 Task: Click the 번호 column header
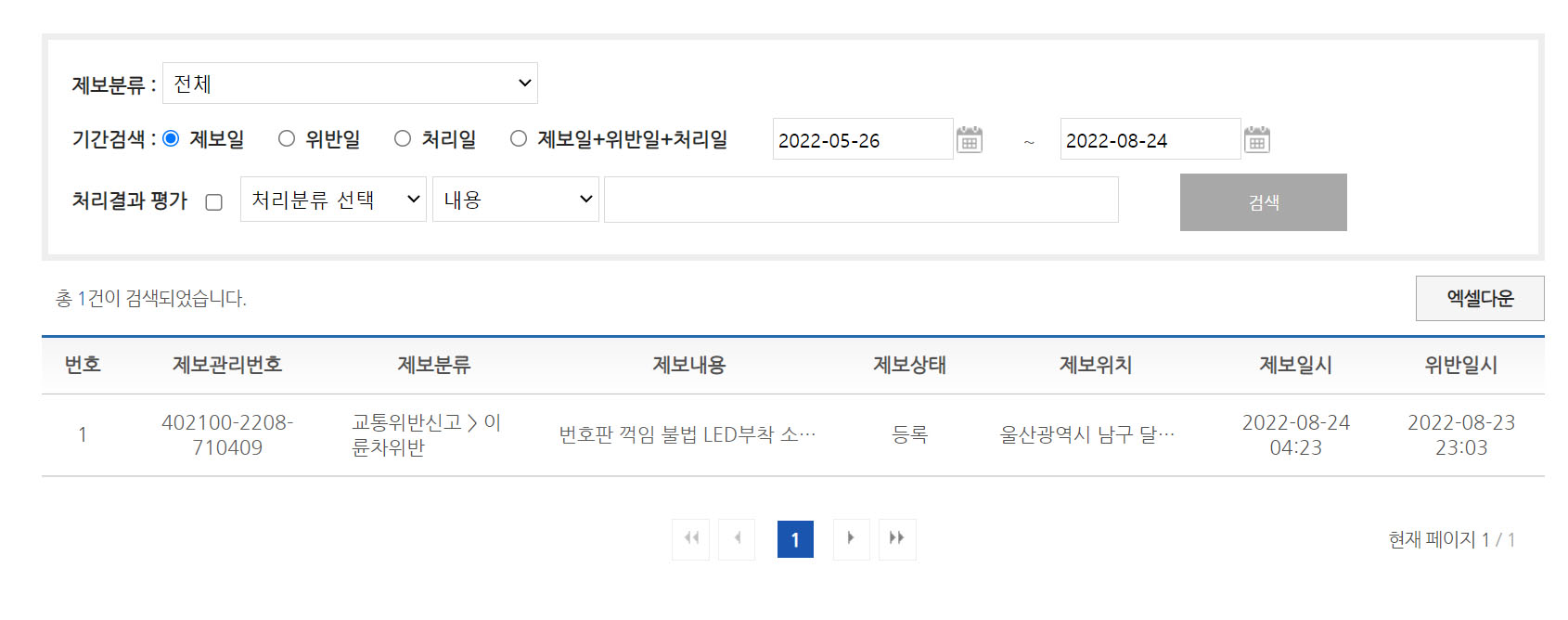(83, 365)
